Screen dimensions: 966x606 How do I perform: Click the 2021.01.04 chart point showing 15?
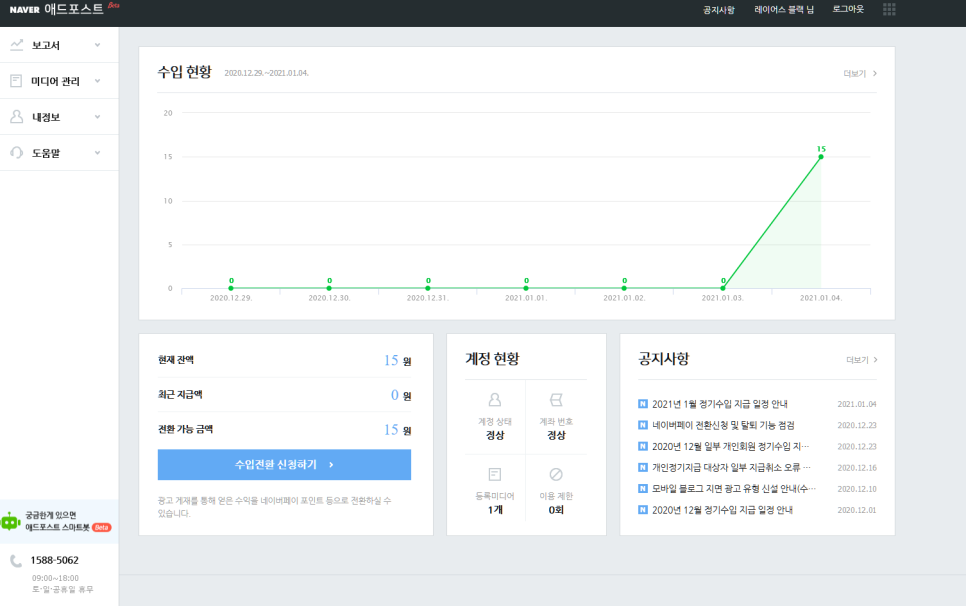coord(821,156)
